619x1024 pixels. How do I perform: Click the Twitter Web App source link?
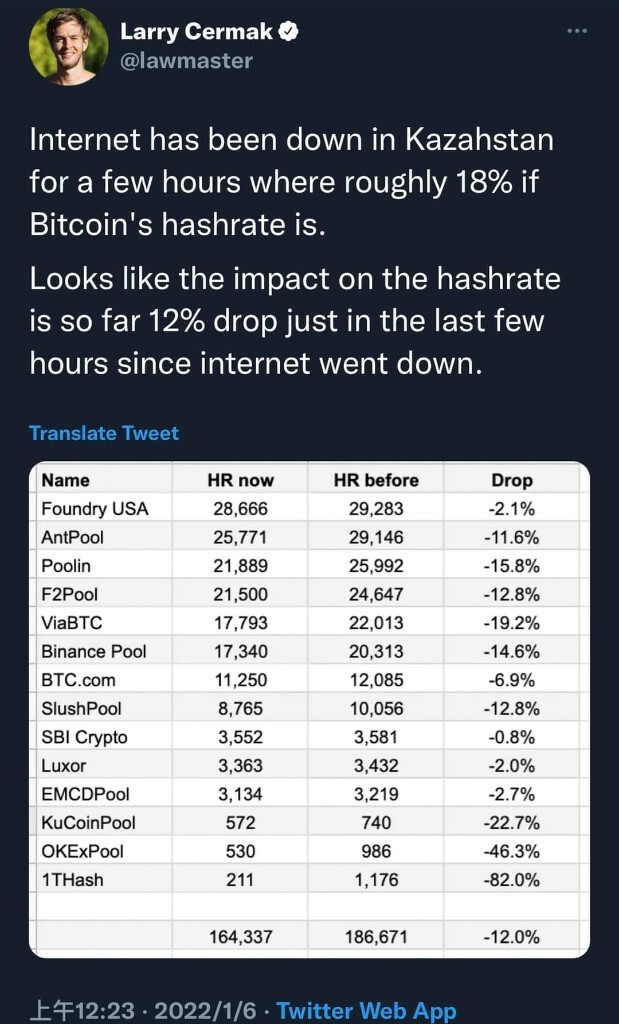pos(366,1010)
